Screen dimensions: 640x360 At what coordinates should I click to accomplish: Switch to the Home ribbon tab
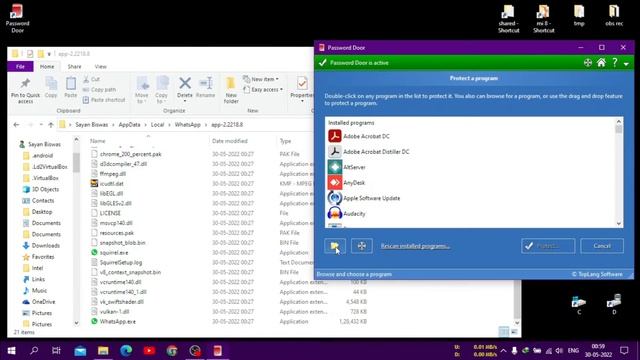(x=47, y=66)
